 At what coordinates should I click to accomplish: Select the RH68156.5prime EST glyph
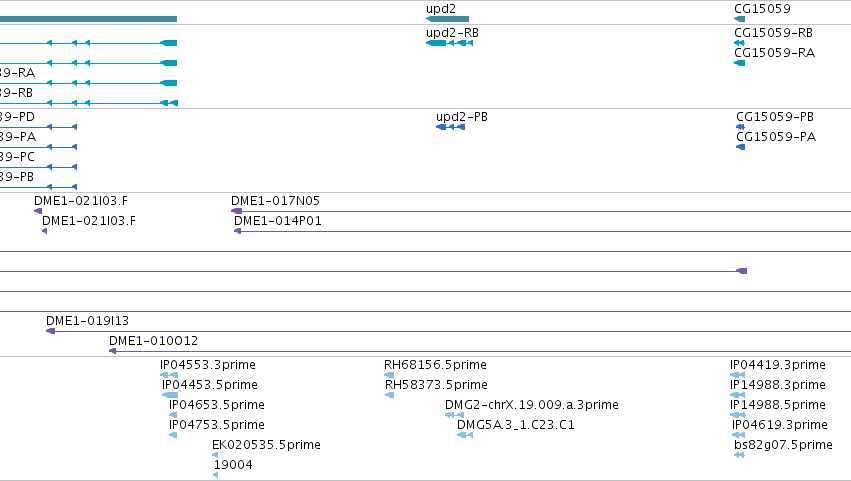pos(389,375)
